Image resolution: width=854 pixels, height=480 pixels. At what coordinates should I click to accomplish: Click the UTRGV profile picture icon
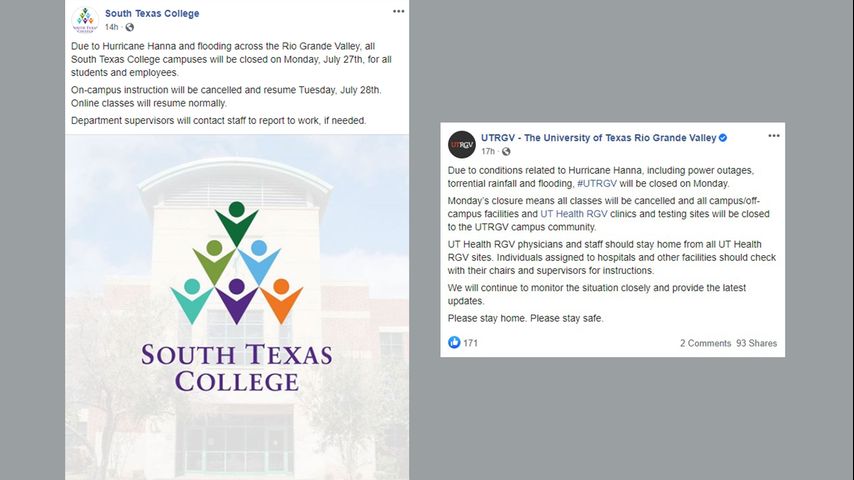click(461, 144)
